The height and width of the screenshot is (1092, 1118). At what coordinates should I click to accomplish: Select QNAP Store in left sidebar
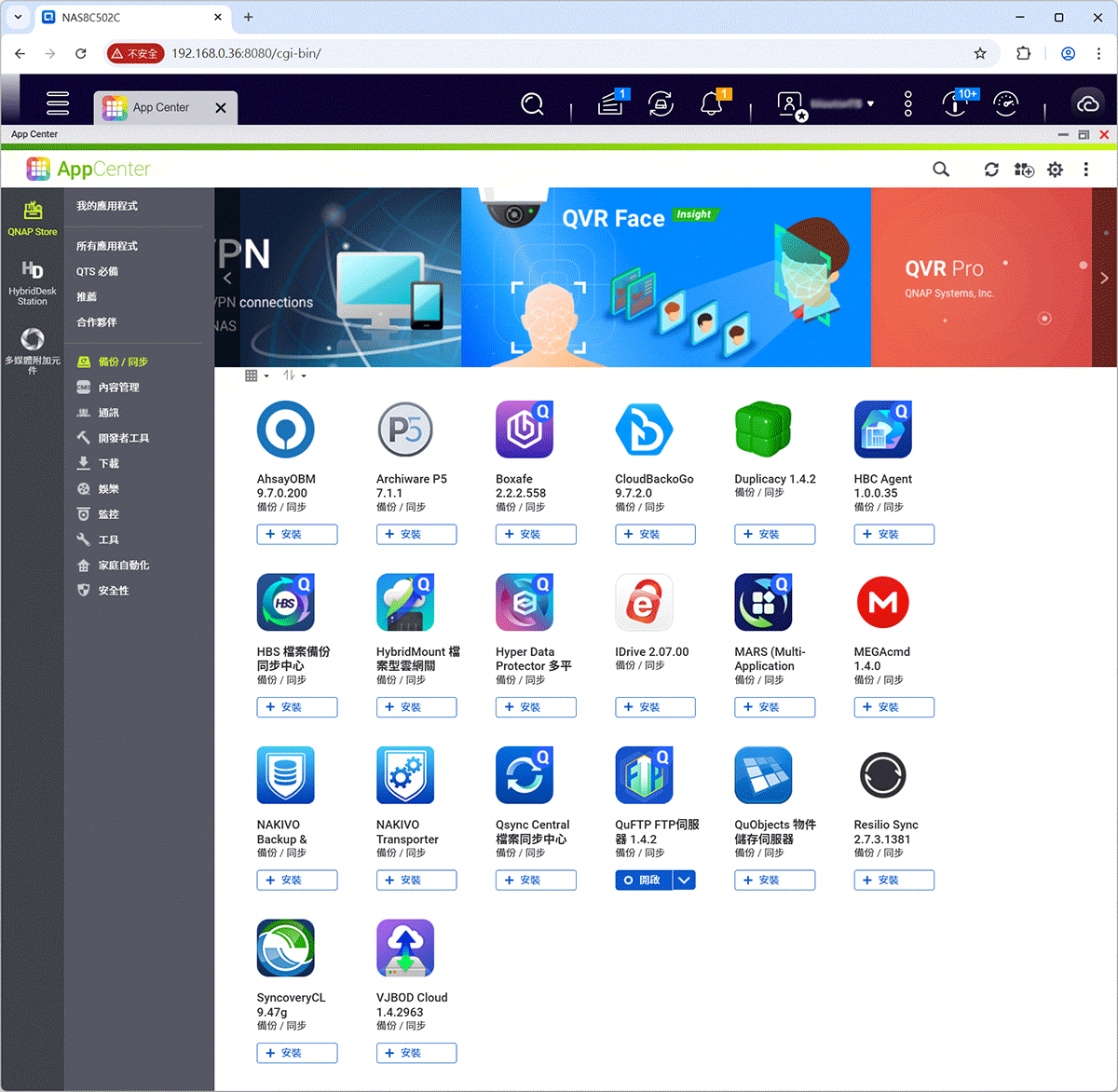tap(33, 219)
